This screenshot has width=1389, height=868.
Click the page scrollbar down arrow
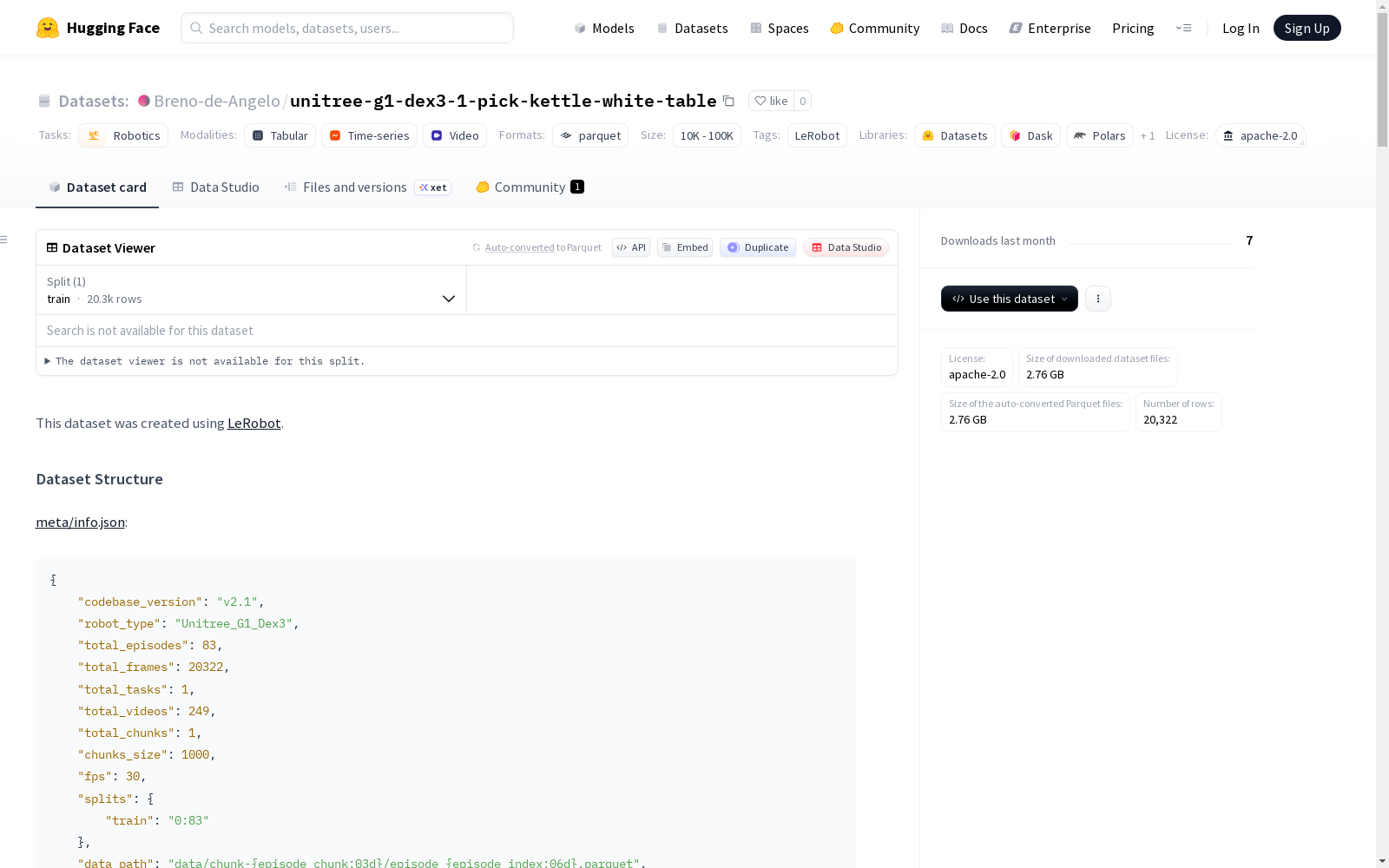click(x=1382, y=861)
